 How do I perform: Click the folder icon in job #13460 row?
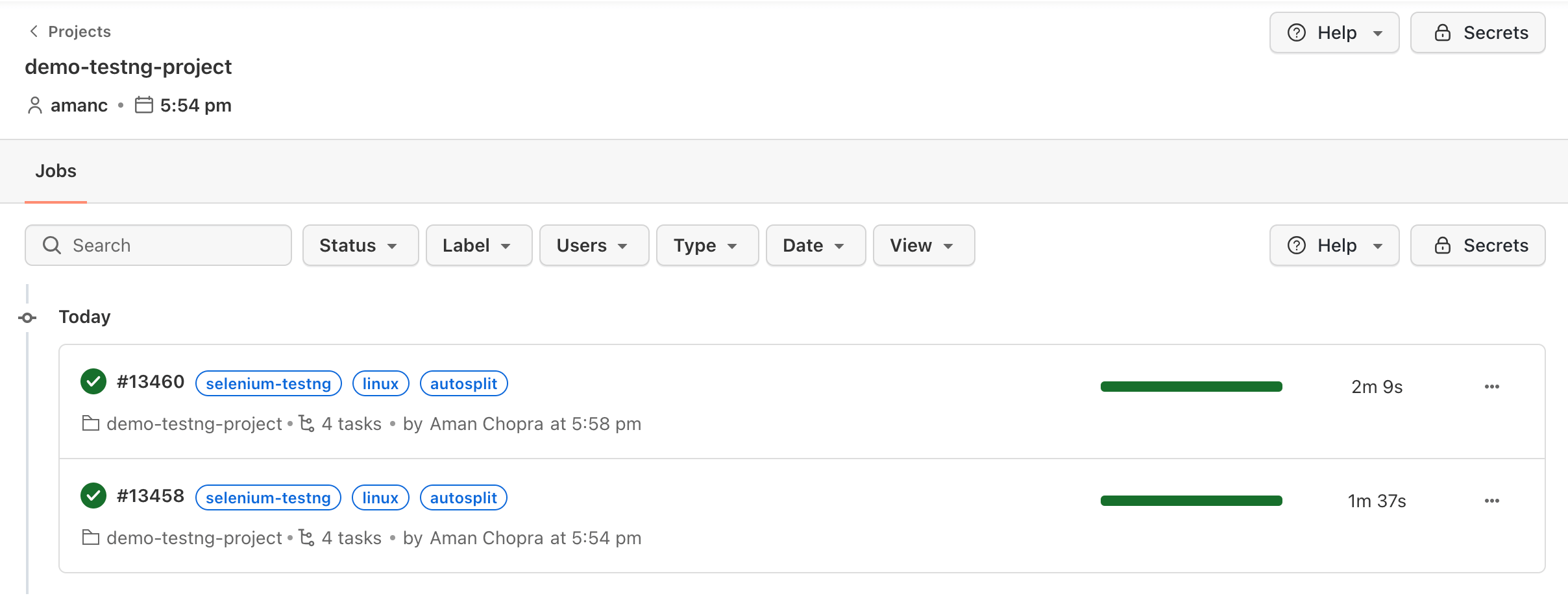coord(91,424)
